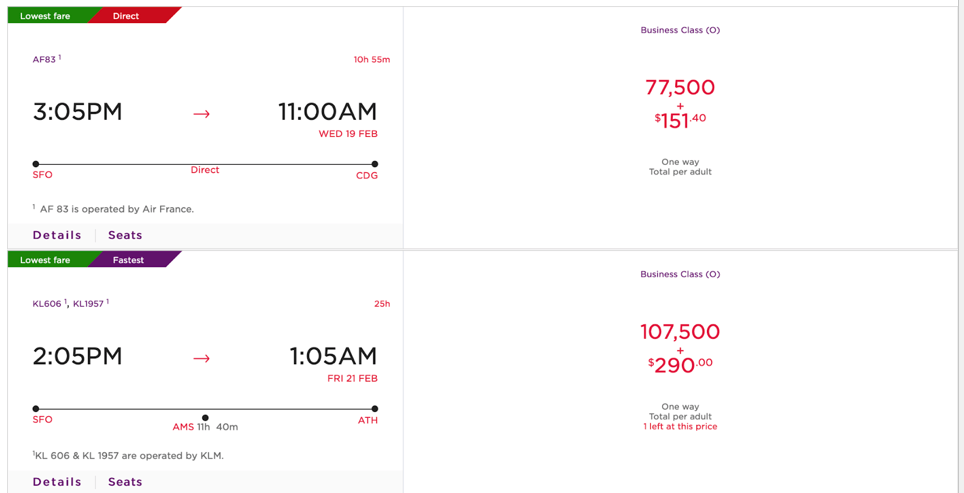
Task: Select the 107,500 points Business Class fare
Action: (x=680, y=332)
